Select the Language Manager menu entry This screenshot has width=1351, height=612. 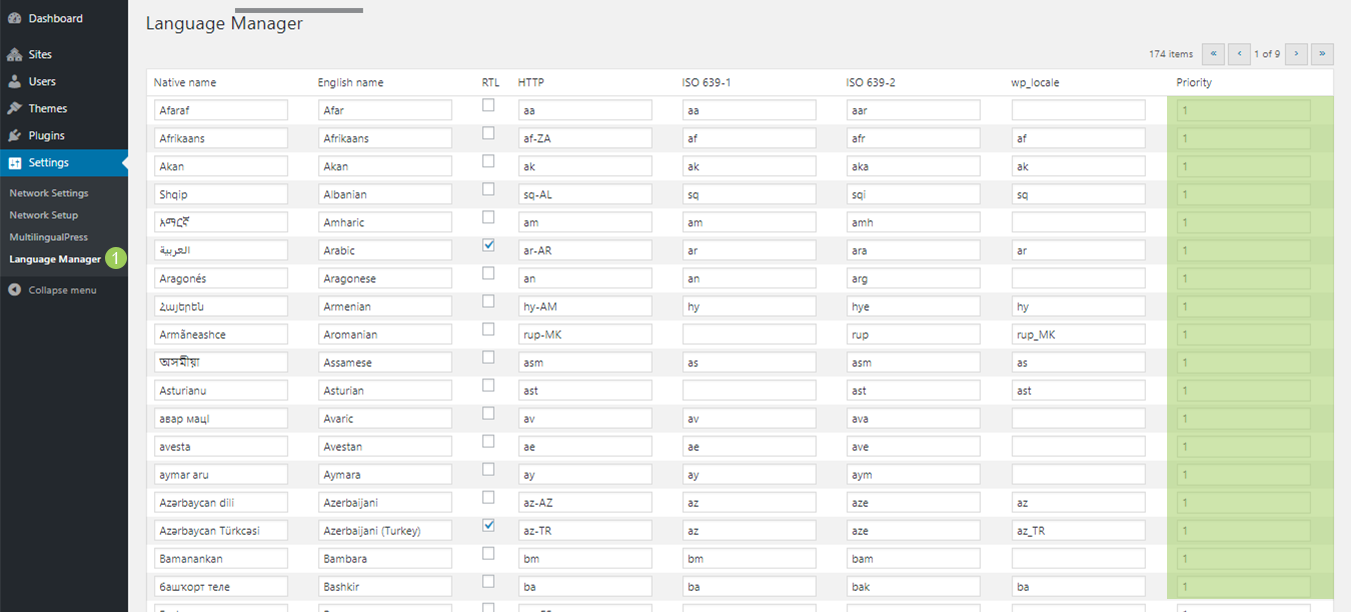pos(55,259)
